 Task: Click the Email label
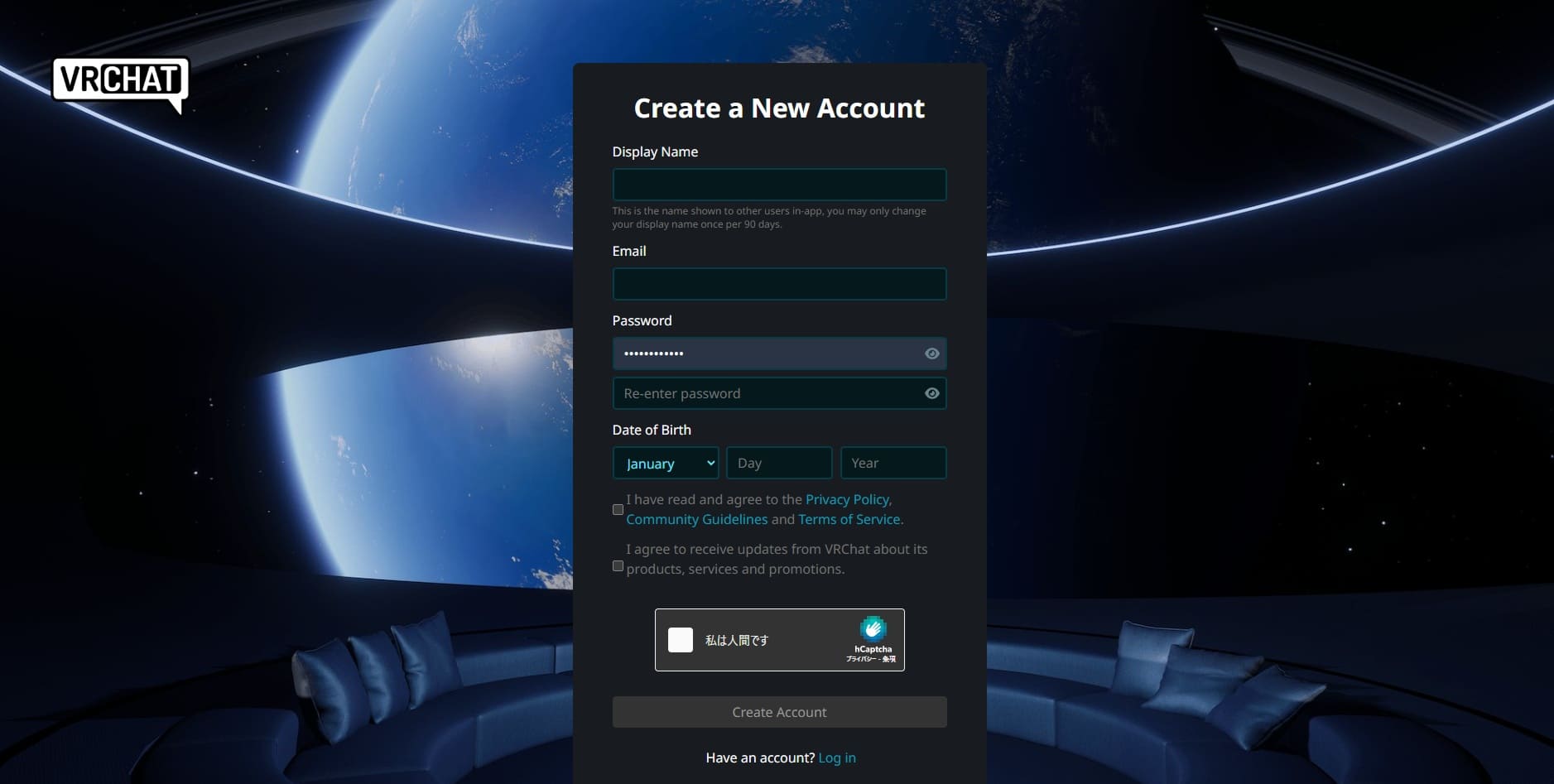[629, 251]
